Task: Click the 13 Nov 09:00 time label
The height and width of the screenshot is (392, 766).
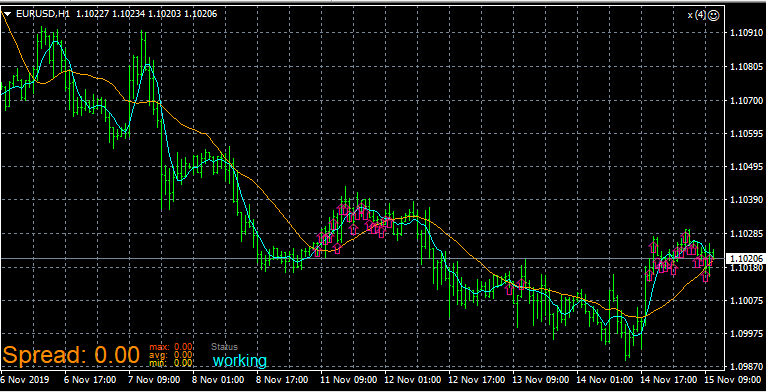Action: click(x=540, y=379)
